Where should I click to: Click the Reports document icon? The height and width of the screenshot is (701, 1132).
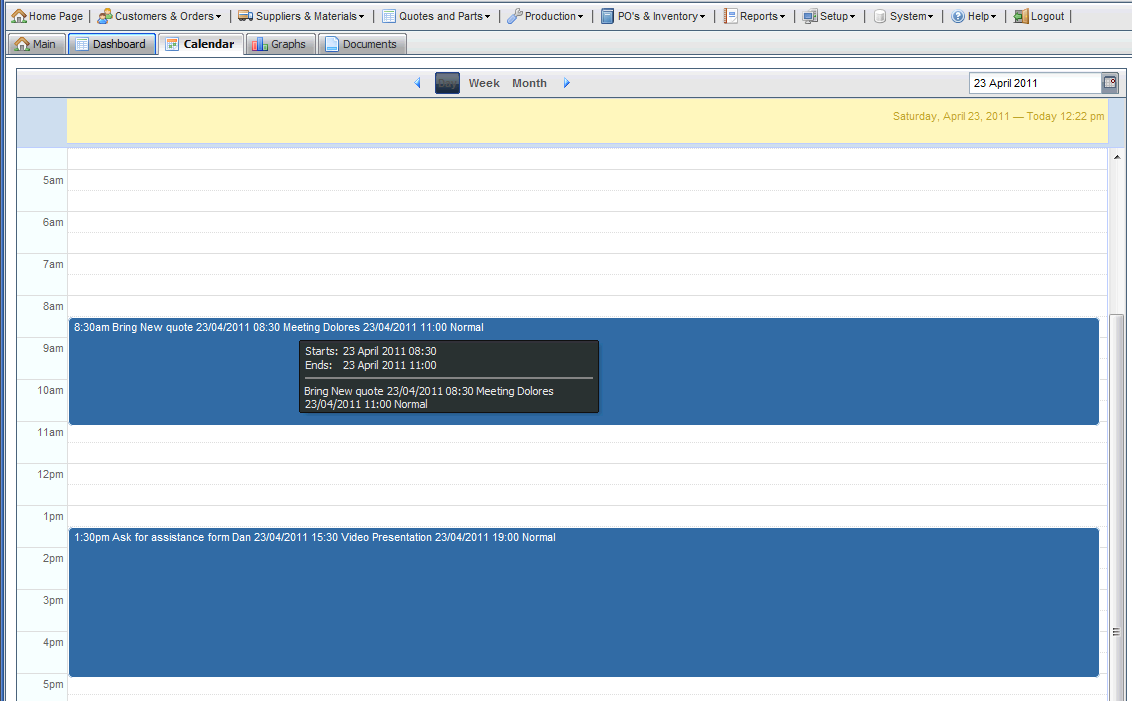tap(731, 16)
